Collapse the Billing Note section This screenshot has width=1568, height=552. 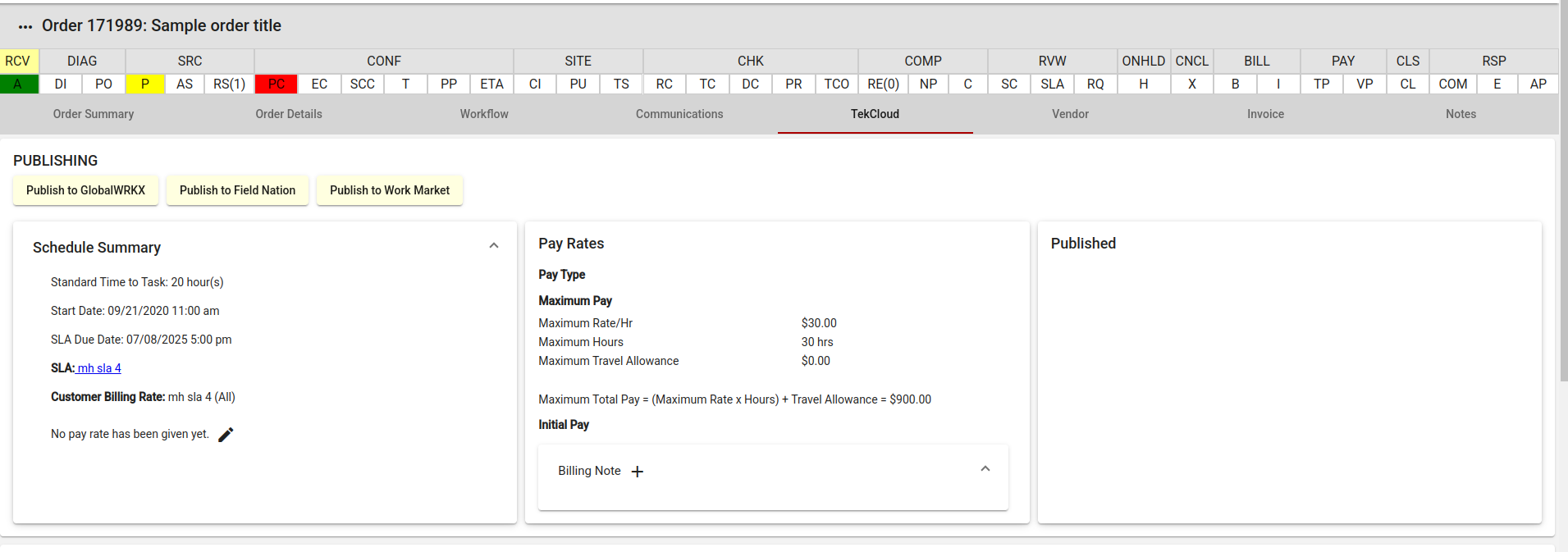985,469
